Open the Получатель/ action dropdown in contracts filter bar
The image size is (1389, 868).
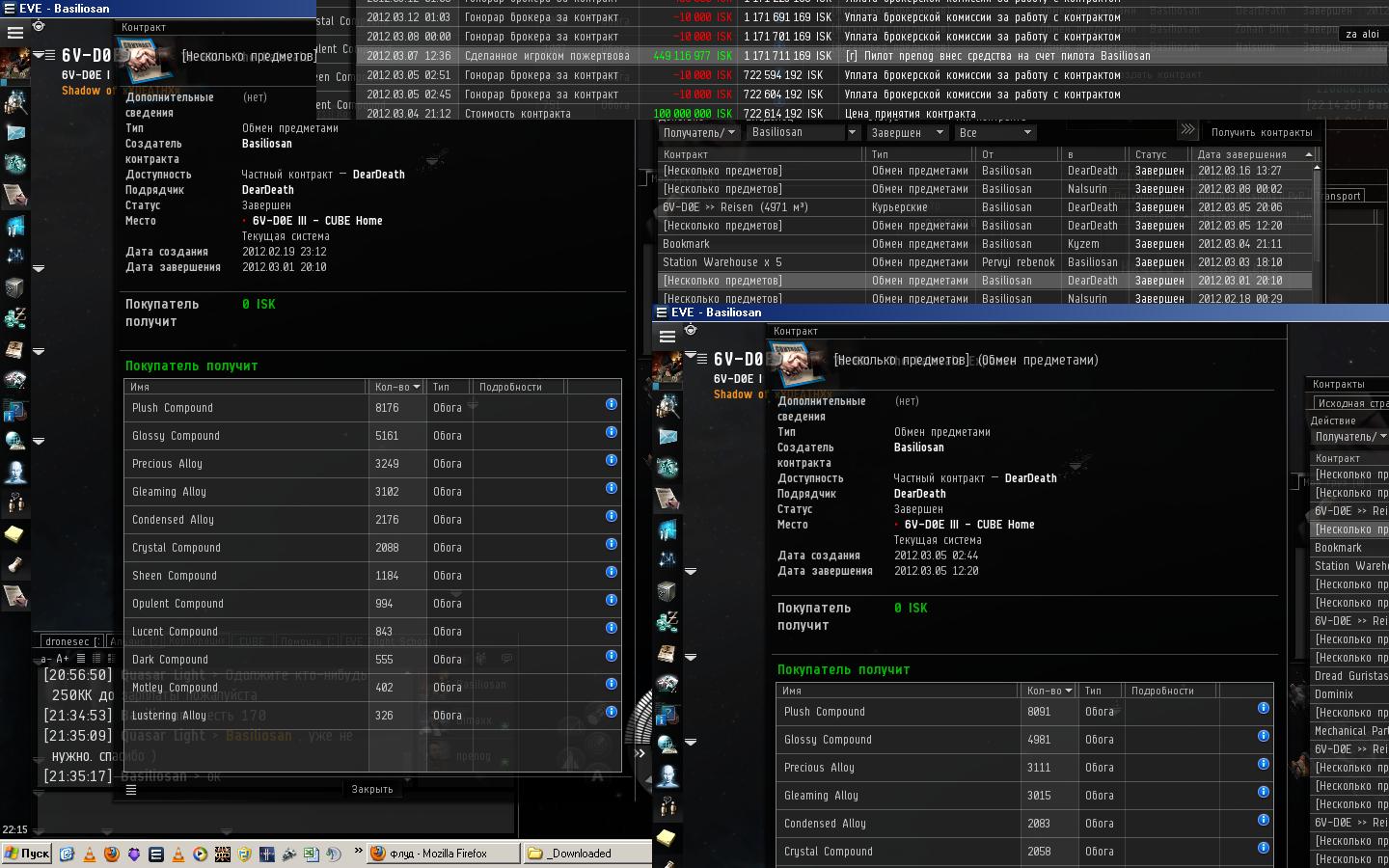tap(698, 133)
